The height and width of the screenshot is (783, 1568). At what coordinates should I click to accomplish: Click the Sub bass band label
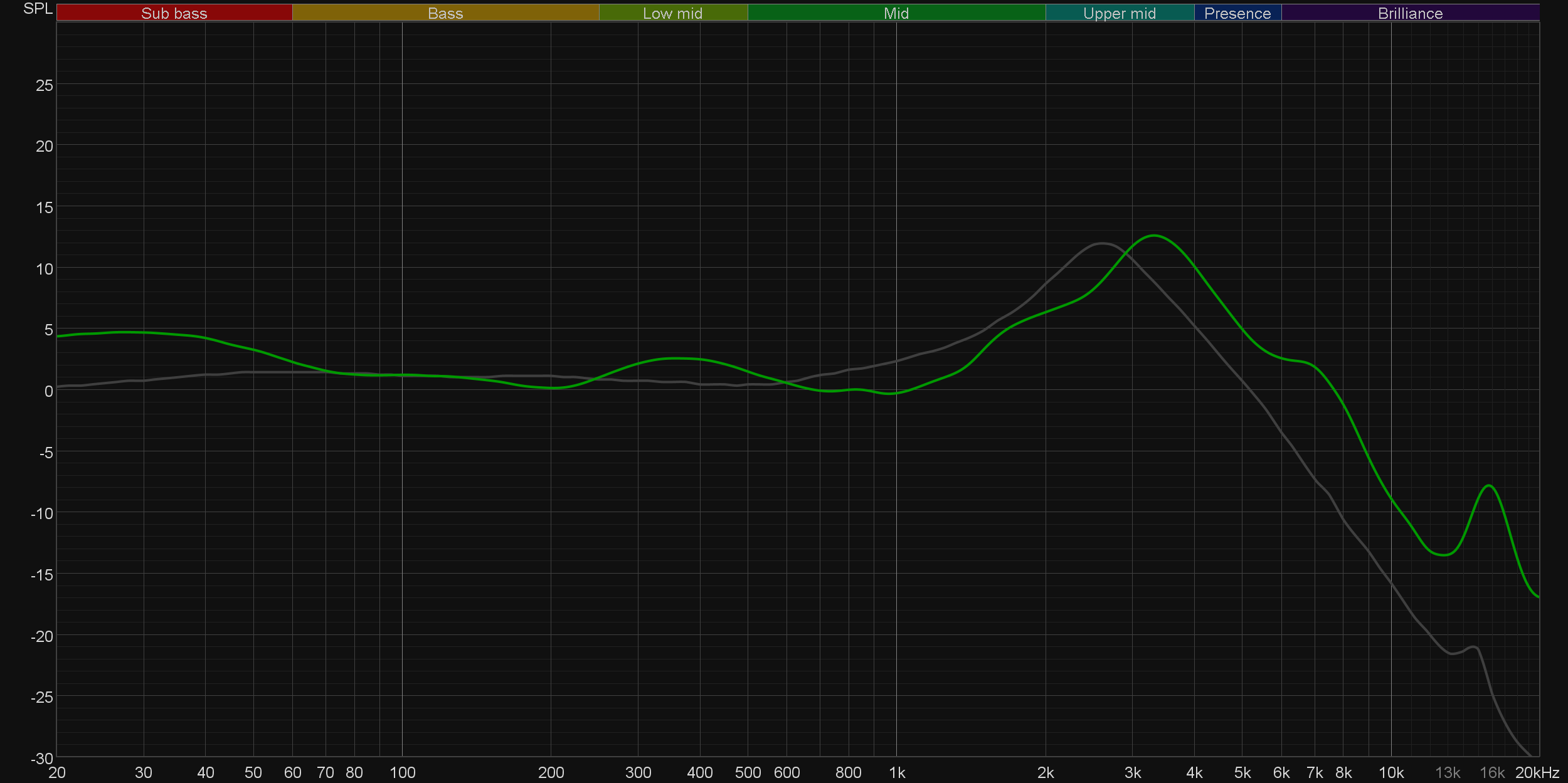[174, 13]
